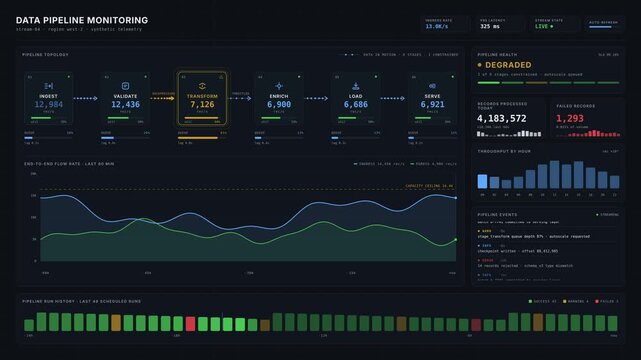Click the yellow backpressure arrow before Transform
The image size is (641, 360).
tap(162, 98)
